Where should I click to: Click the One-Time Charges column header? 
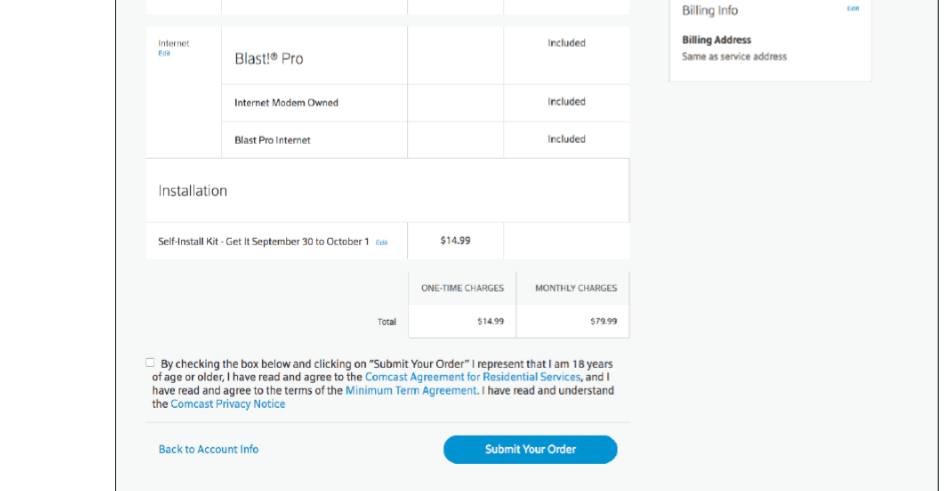462,288
